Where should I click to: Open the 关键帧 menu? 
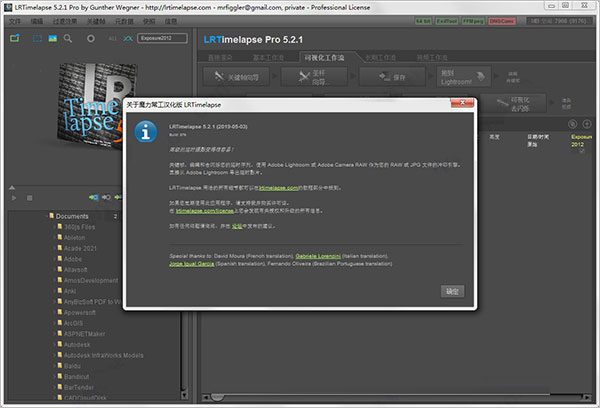click(96, 21)
